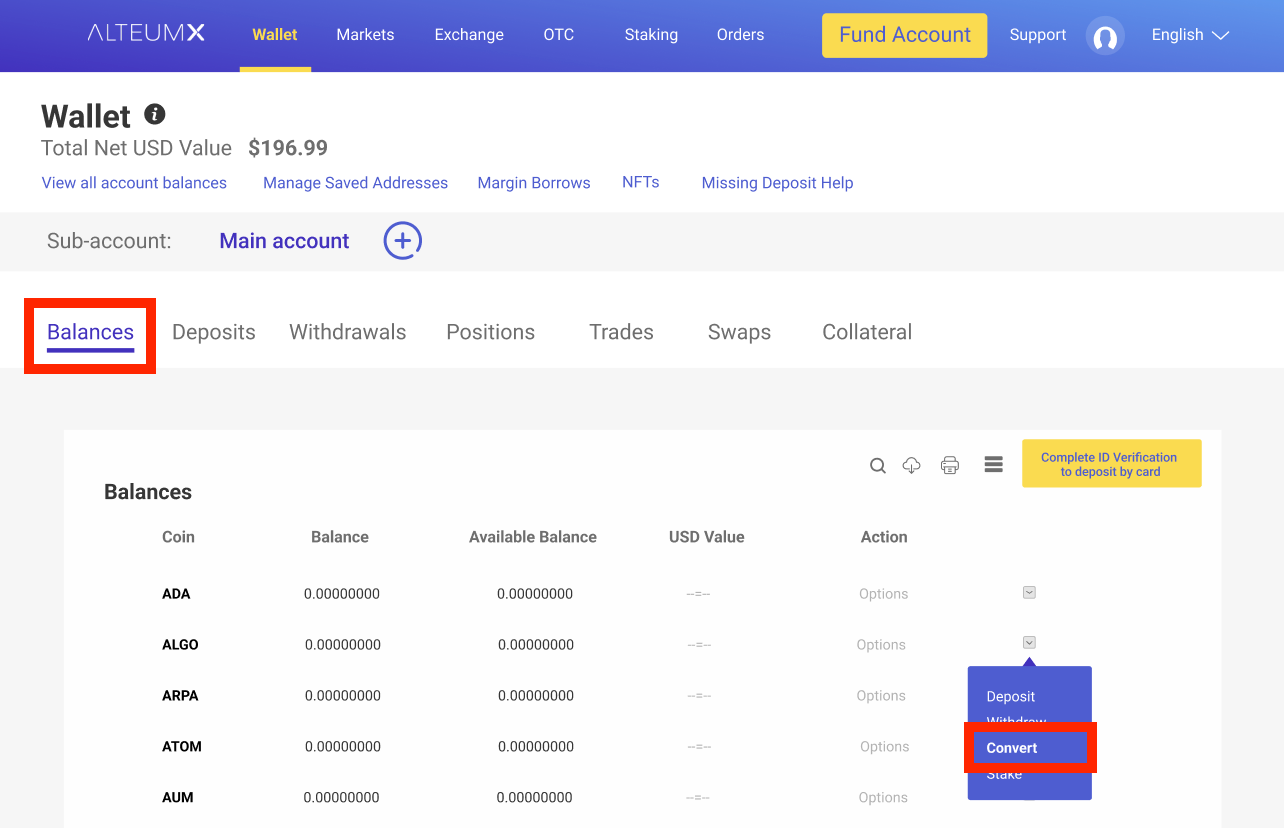This screenshot has height=828, width=1284.
Task: Click the ADA coin name
Action: point(176,594)
